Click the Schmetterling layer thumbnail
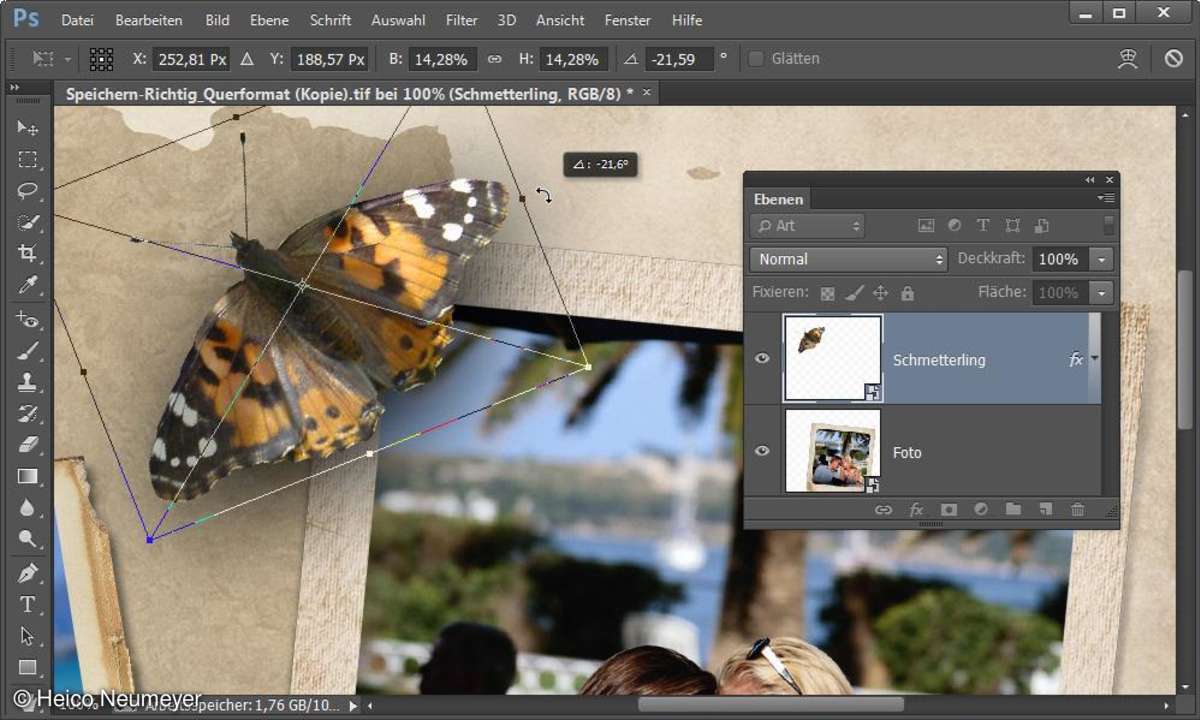Image resolution: width=1200 pixels, height=720 pixels. point(832,358)
